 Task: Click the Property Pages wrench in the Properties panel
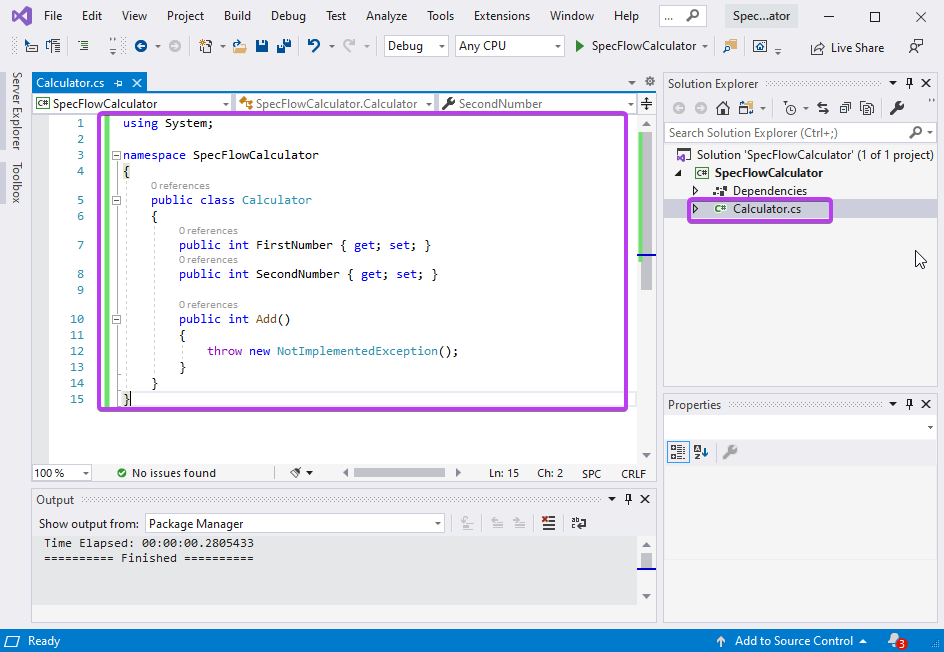(x=730, y=452)
